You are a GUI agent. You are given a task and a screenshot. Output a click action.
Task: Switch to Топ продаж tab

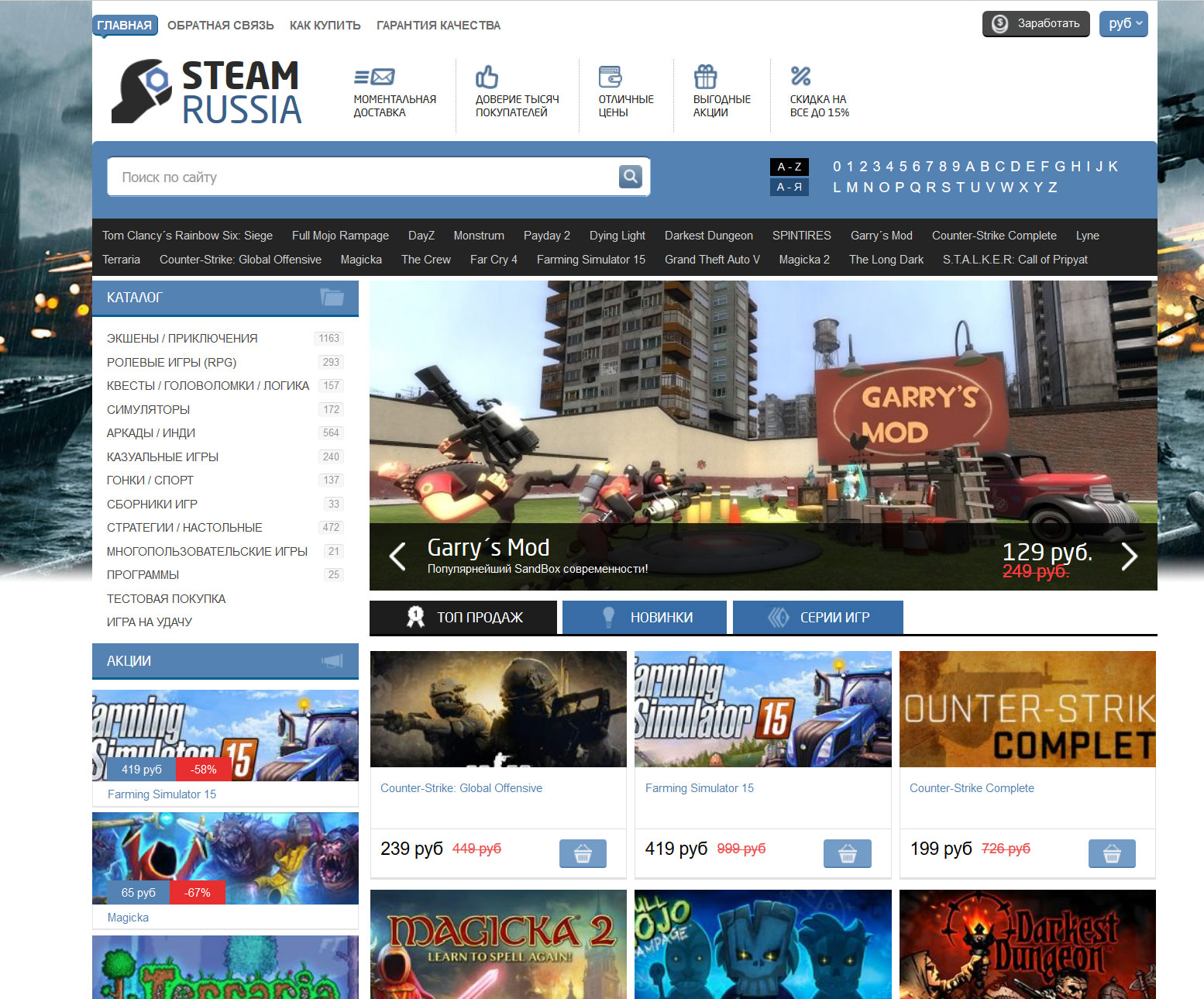463,617
